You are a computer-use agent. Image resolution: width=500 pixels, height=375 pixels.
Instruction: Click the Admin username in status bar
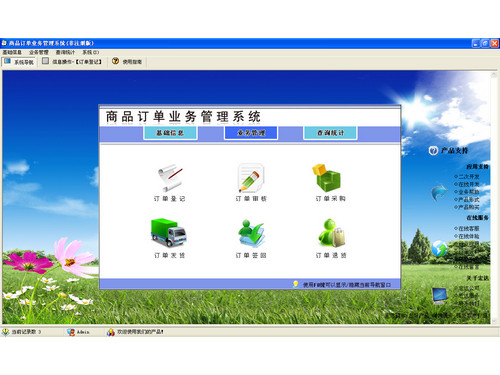(83, 332)
